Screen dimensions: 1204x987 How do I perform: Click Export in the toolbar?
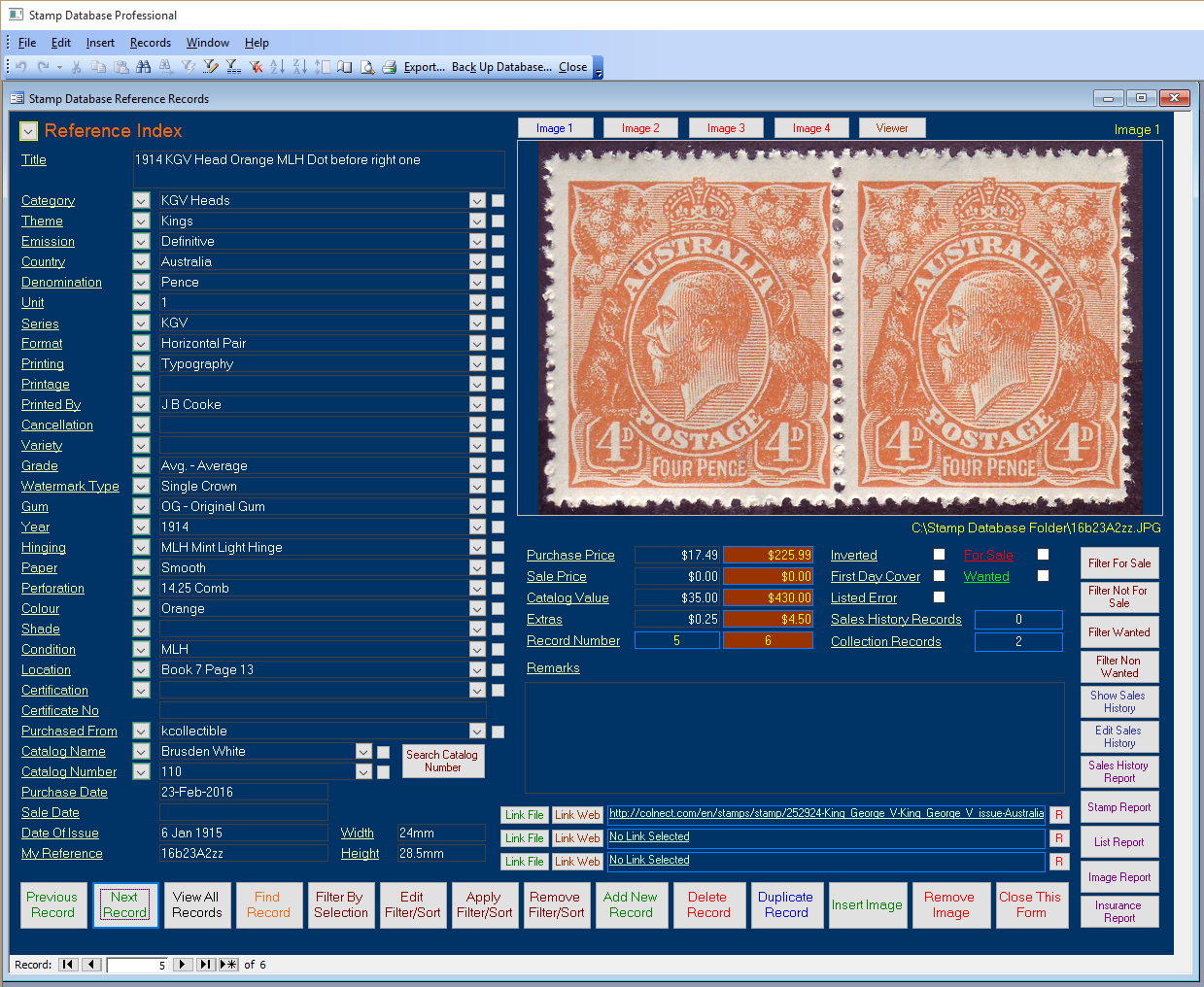425,67
